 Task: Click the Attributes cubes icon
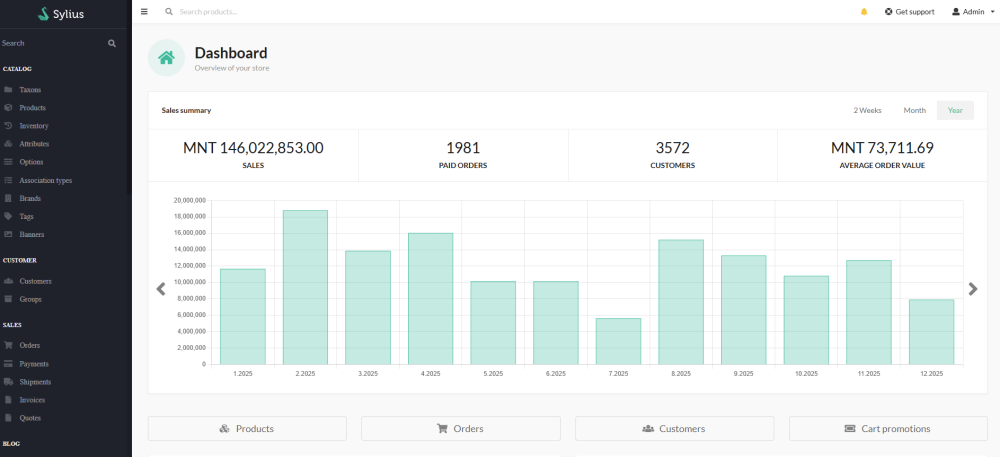(8, 144)
